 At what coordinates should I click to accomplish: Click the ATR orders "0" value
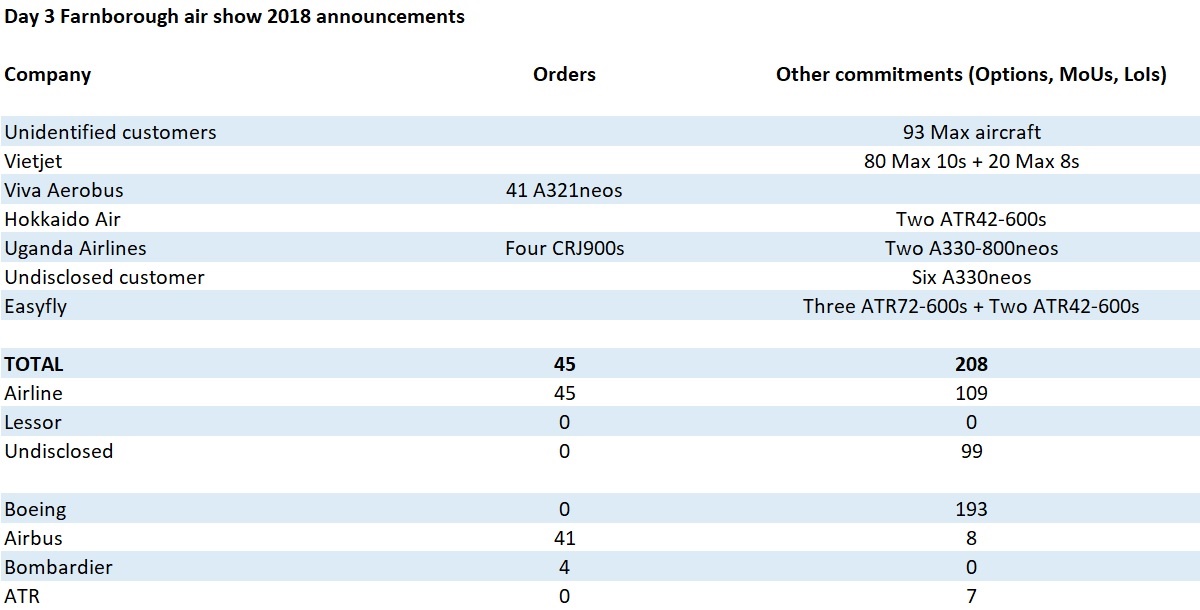click(x=564, y=596)
